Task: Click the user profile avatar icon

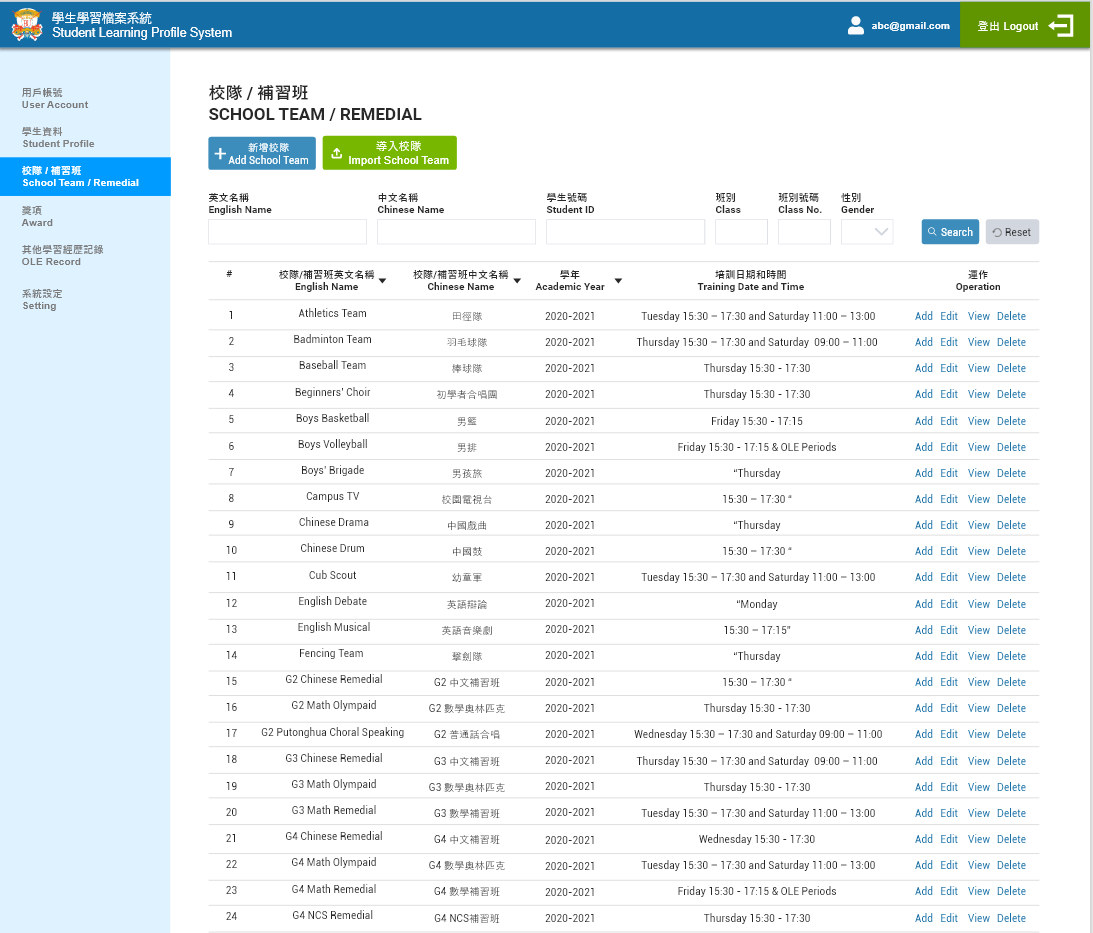Action: click(x=855, y=26)
